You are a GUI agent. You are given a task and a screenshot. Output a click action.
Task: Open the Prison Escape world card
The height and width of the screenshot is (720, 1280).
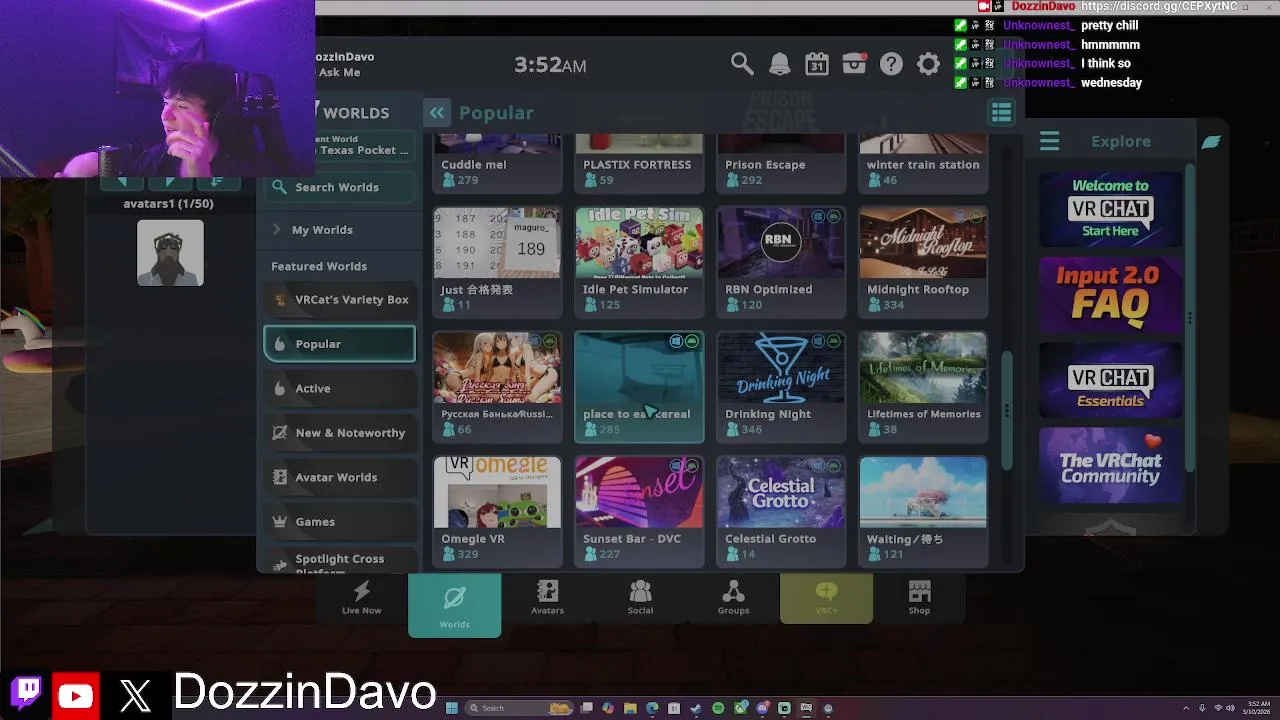click(781, 163)
